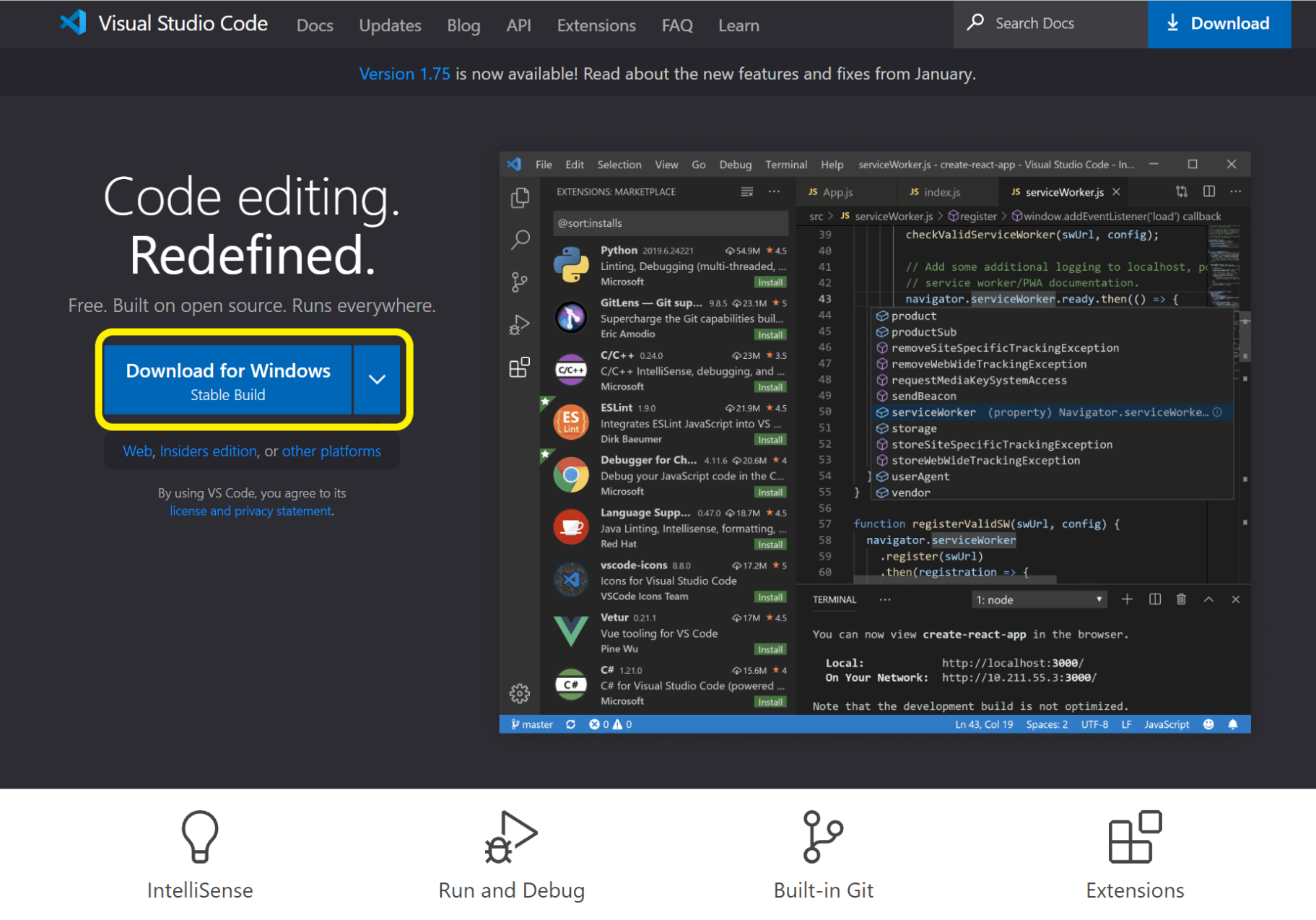Select the Python extension icon
The height and width of the screenshot is (920, 1316).
point(571,265)
